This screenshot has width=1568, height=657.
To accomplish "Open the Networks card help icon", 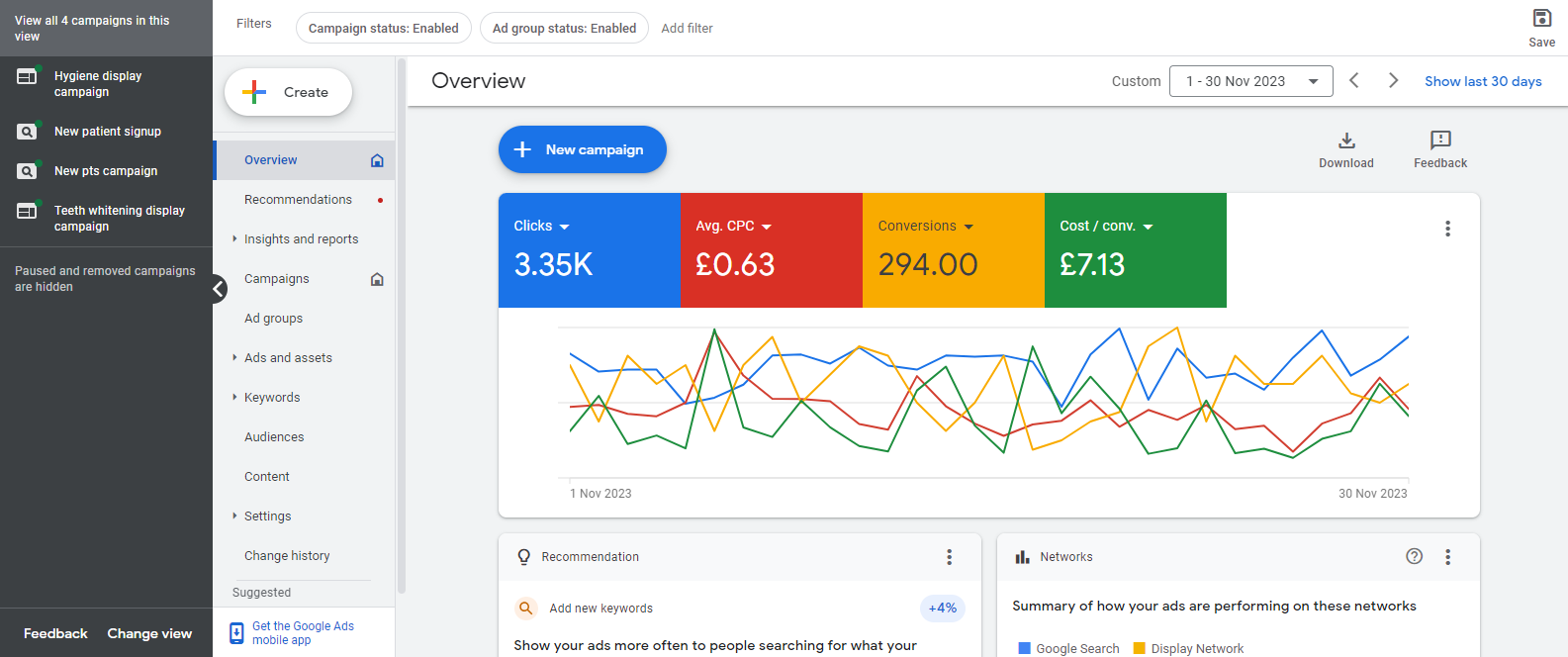I will pos(1414,557).
